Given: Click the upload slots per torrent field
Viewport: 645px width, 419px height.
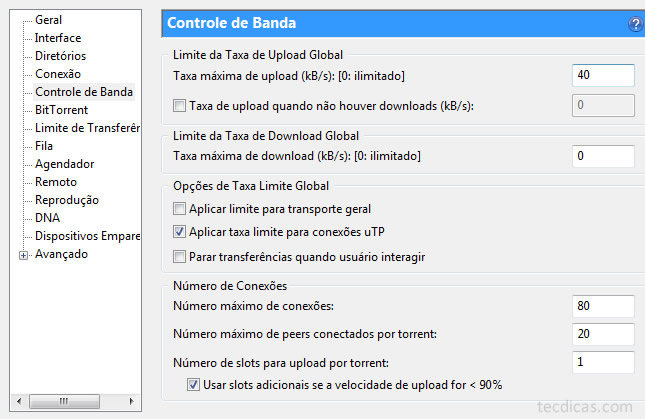Looking at the screenshot, I should (x=603, y=362).
